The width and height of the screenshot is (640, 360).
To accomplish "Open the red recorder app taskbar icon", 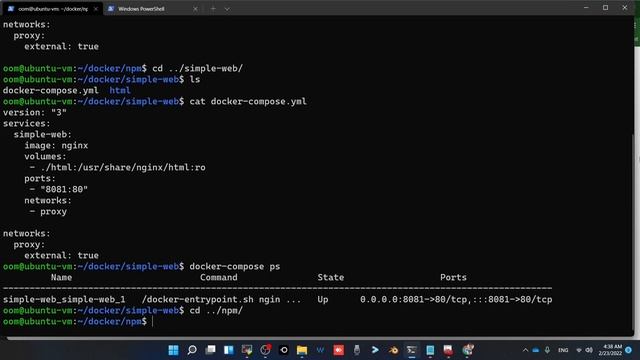I will (x=338, y=350).
